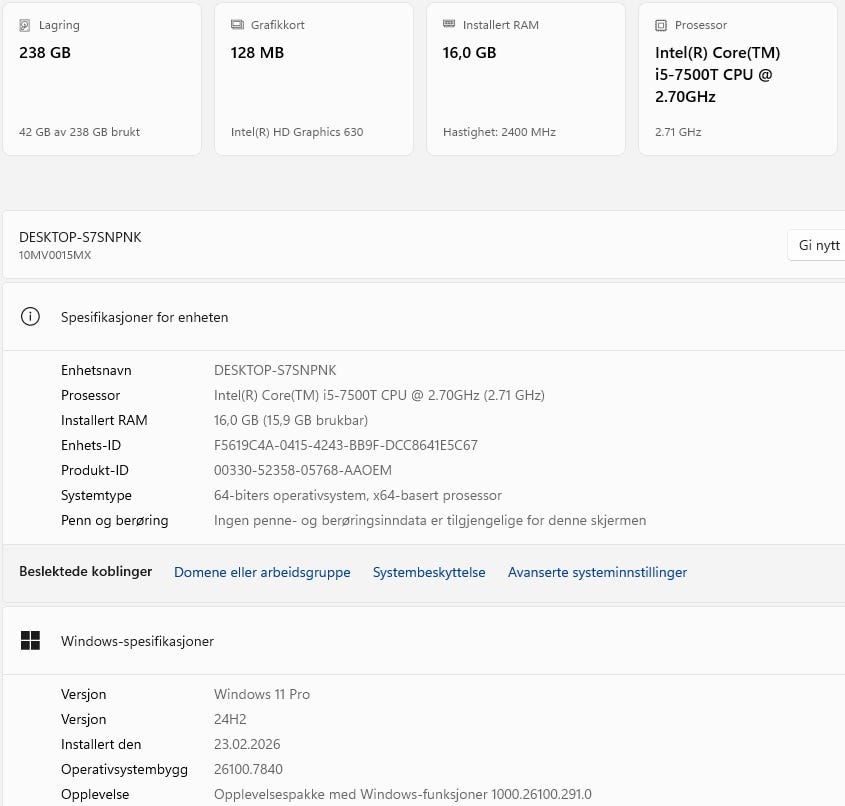This screenshot has height=806, width=845.
Task: Click the Installert RAM memory icon
Action: [449, 25]
